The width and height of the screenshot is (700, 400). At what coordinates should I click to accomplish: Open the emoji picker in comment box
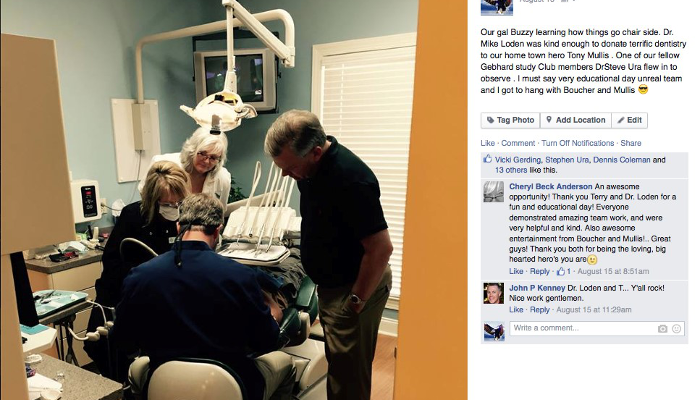676,329
